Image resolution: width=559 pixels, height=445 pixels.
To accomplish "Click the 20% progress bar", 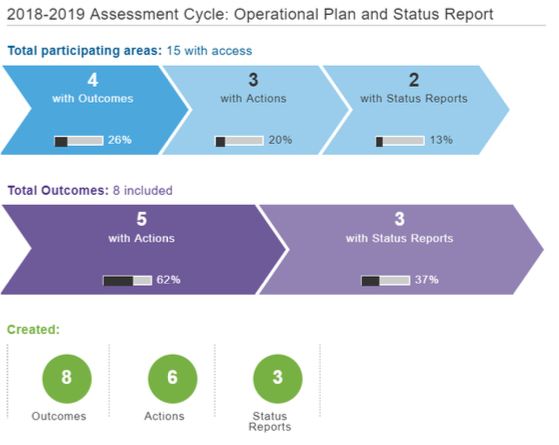I will click(x=239, y=141).
